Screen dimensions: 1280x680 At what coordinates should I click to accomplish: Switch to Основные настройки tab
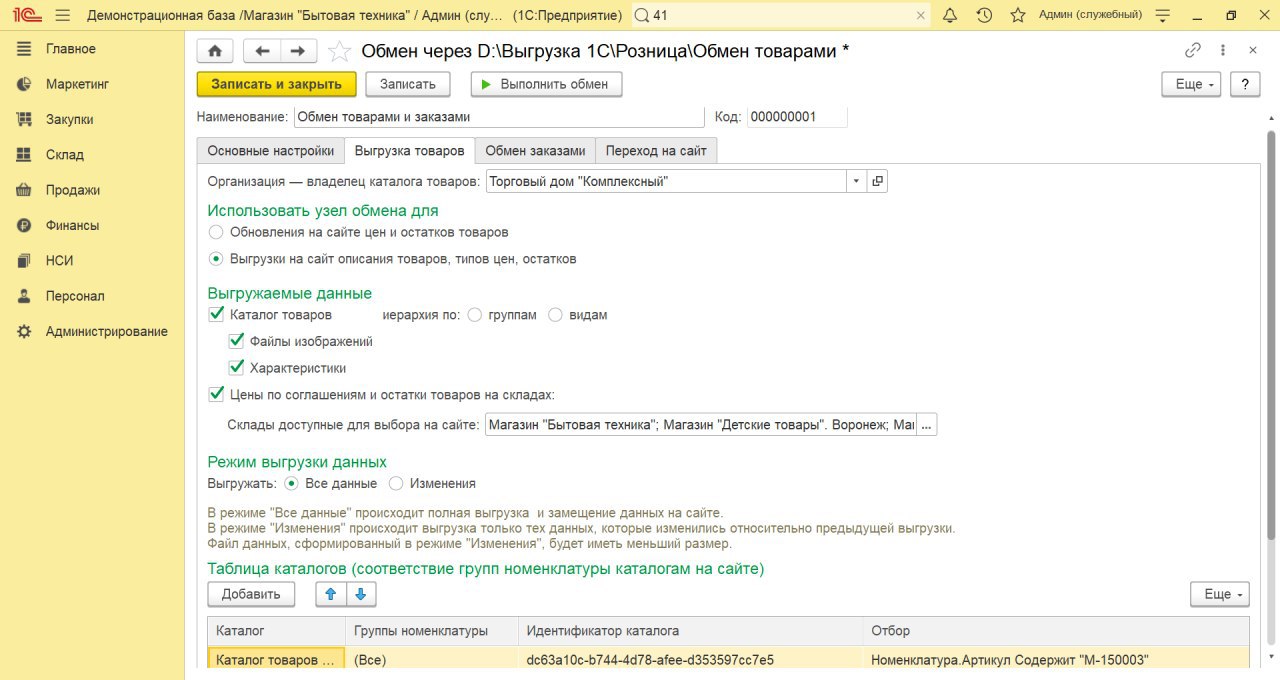click(271, 151)
